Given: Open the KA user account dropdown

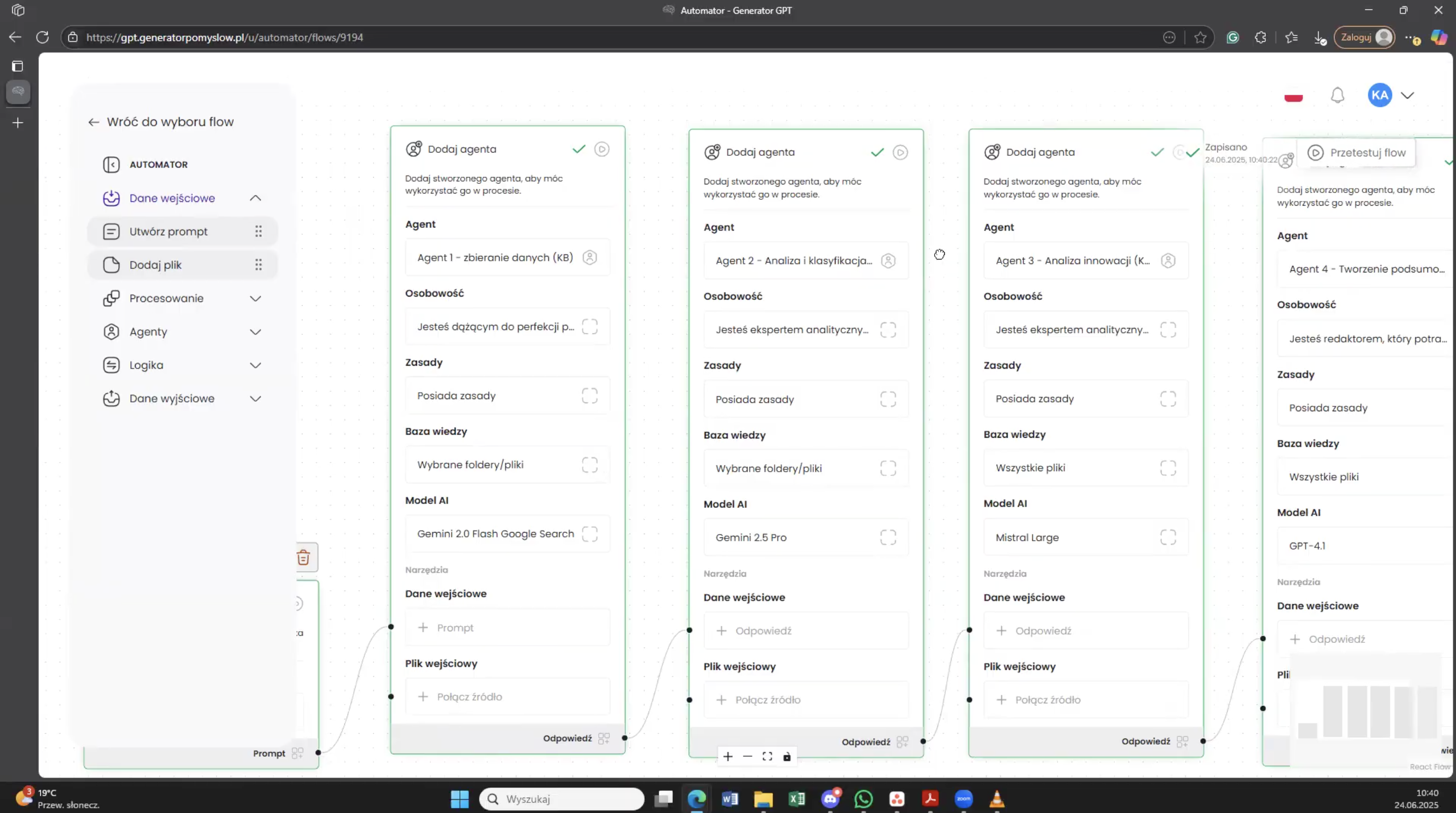Looking at the screenshot, I should pyautogui.click(x=1407, y=95).
